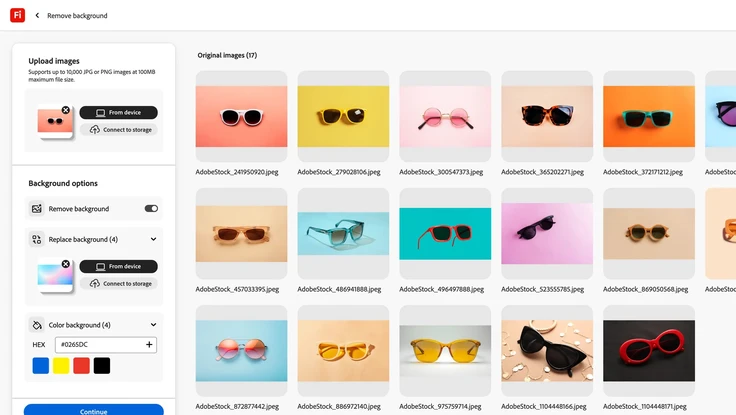The image size is (736, 415).
Task: Add the hex color with plus icon
Action: click(149, 345)
